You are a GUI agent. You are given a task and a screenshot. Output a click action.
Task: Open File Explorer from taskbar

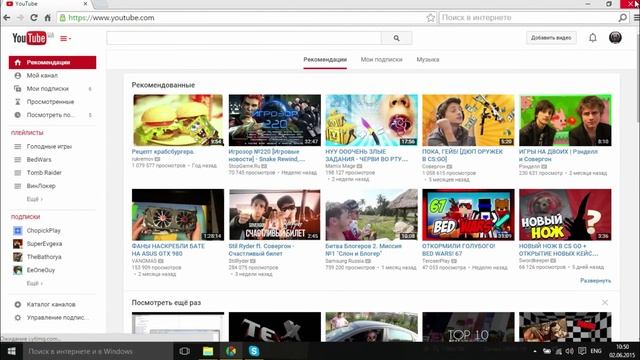[208, 351]
